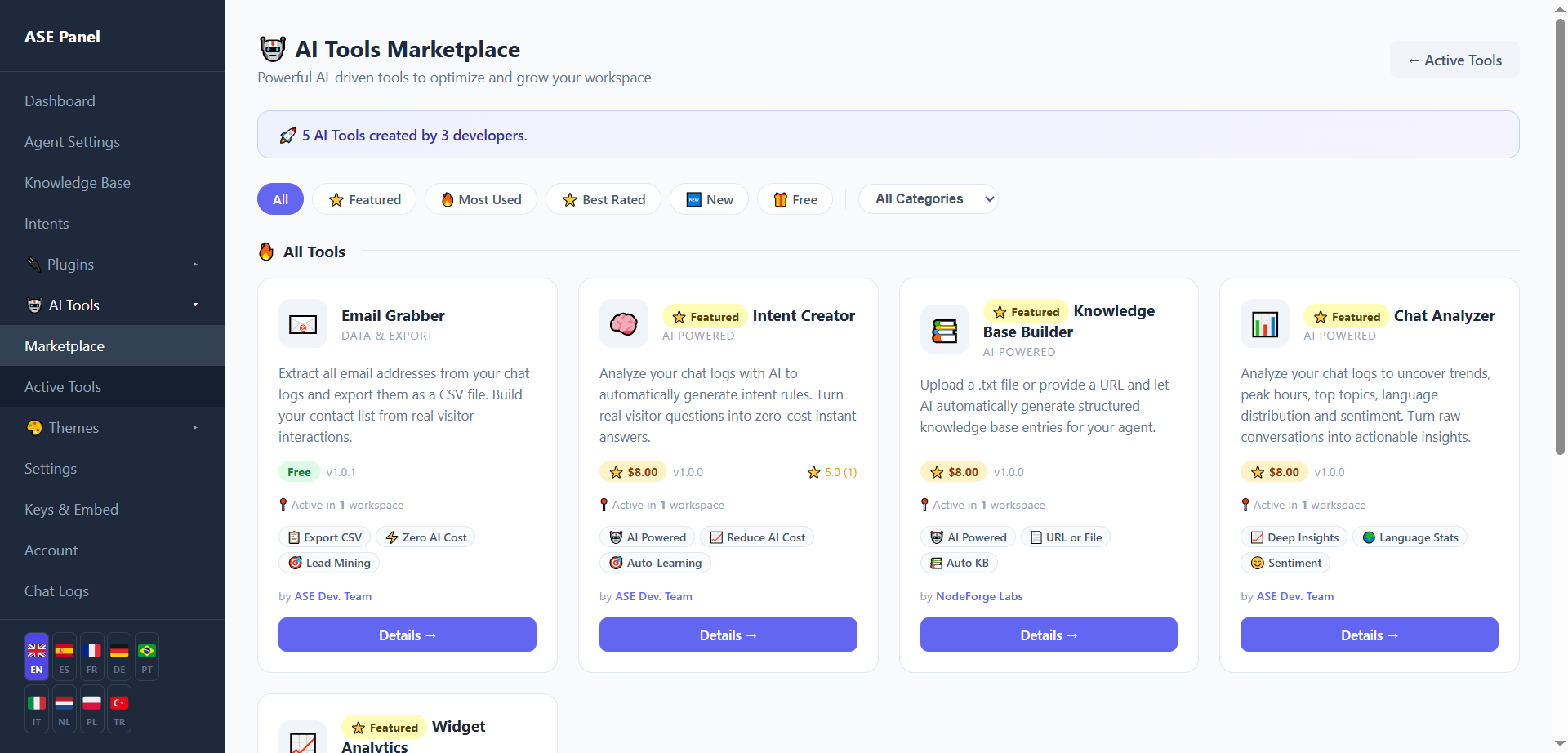Viewport: 1568px width, 753px height.
Task: Open Intents in sidebar
Action: coord(112,224)
